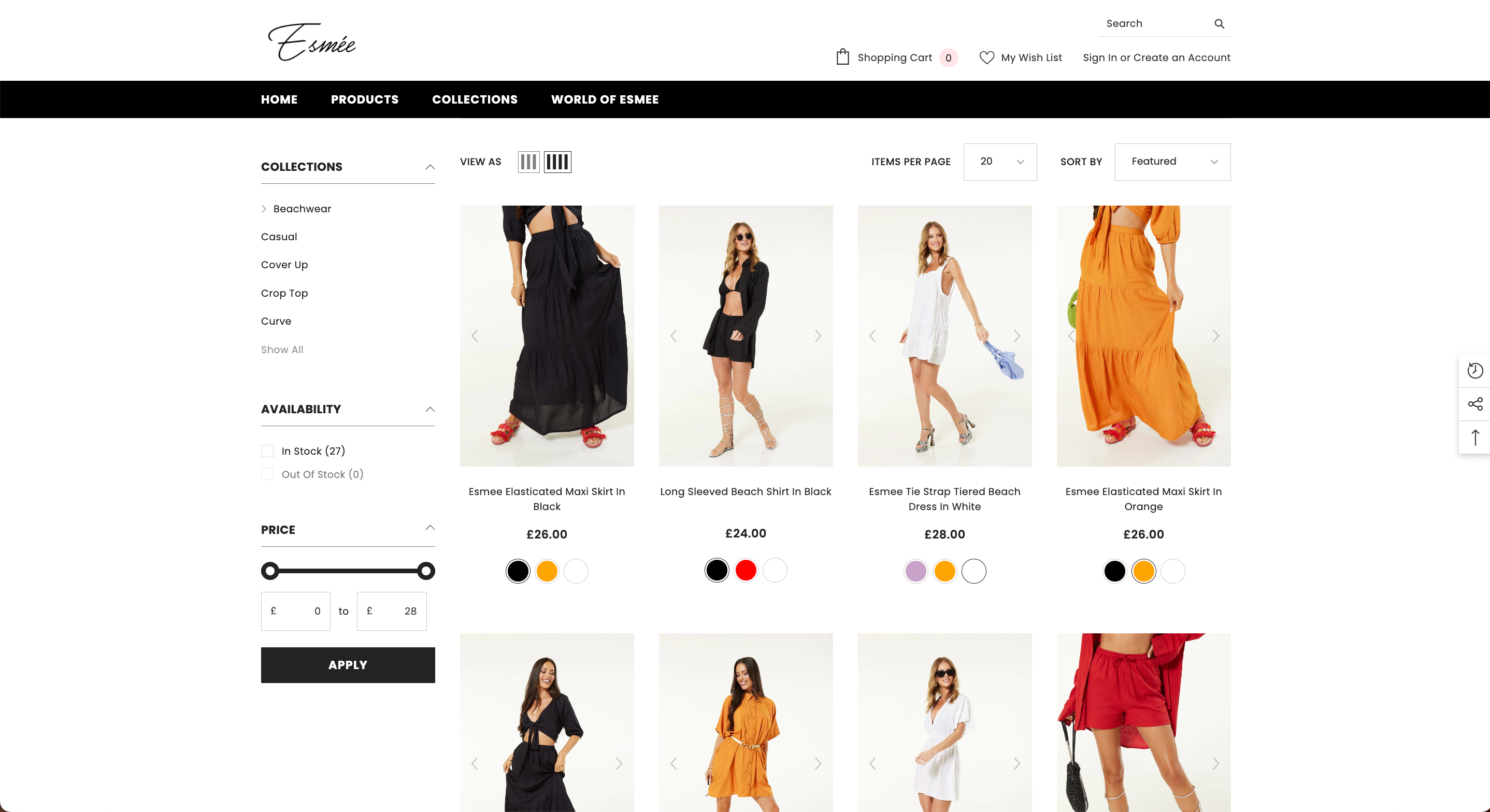Viewport: 1490px width, 812px height.
Task: Open recently viewed history icon
Action: [x=1475, y=370]
